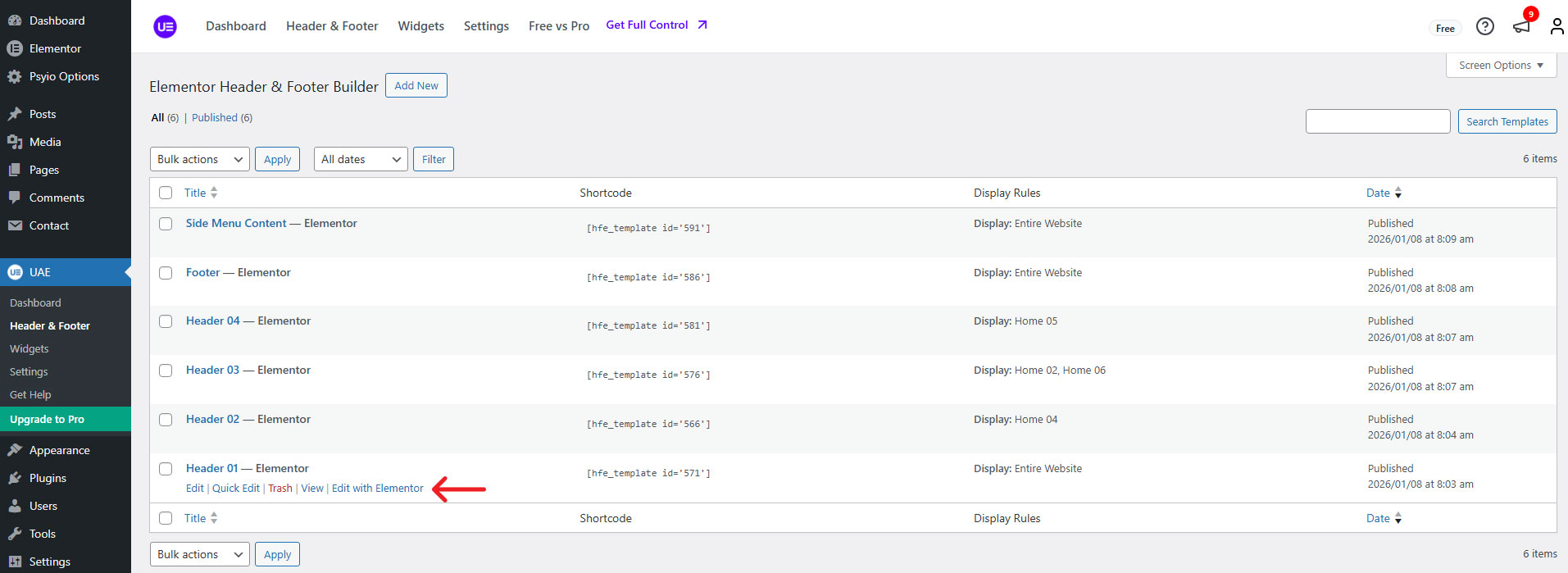The image size is (1568, 573).
Task: Sort templates by the Date column header
Action: [1378, 193]
